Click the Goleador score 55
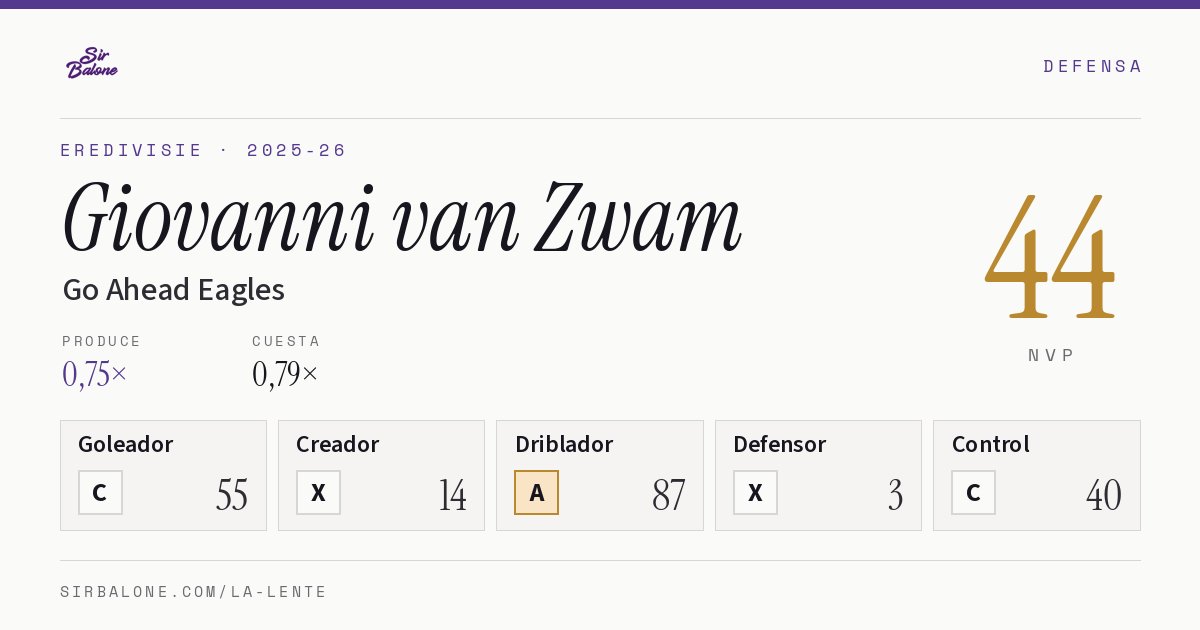The height and width of the screenshot is (630, 1200). pos(232,495)
